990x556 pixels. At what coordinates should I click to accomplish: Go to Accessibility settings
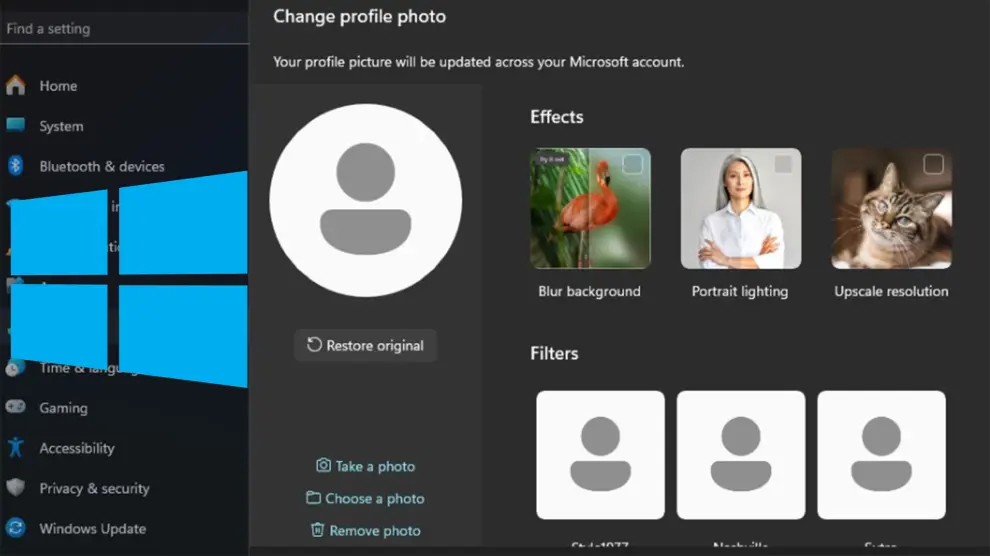pos(76,448)
